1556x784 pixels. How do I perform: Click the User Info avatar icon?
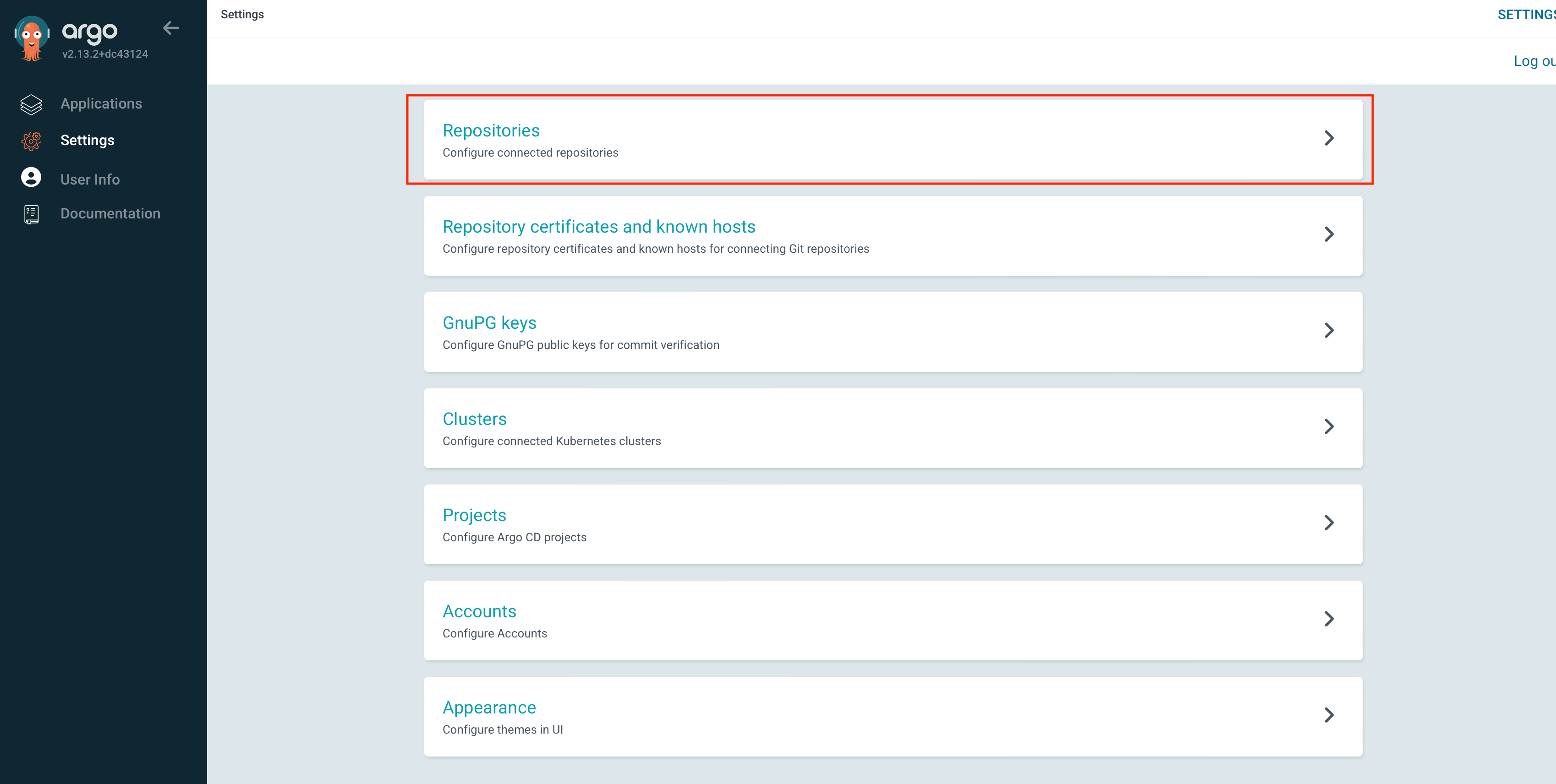[x=32, y=177]
